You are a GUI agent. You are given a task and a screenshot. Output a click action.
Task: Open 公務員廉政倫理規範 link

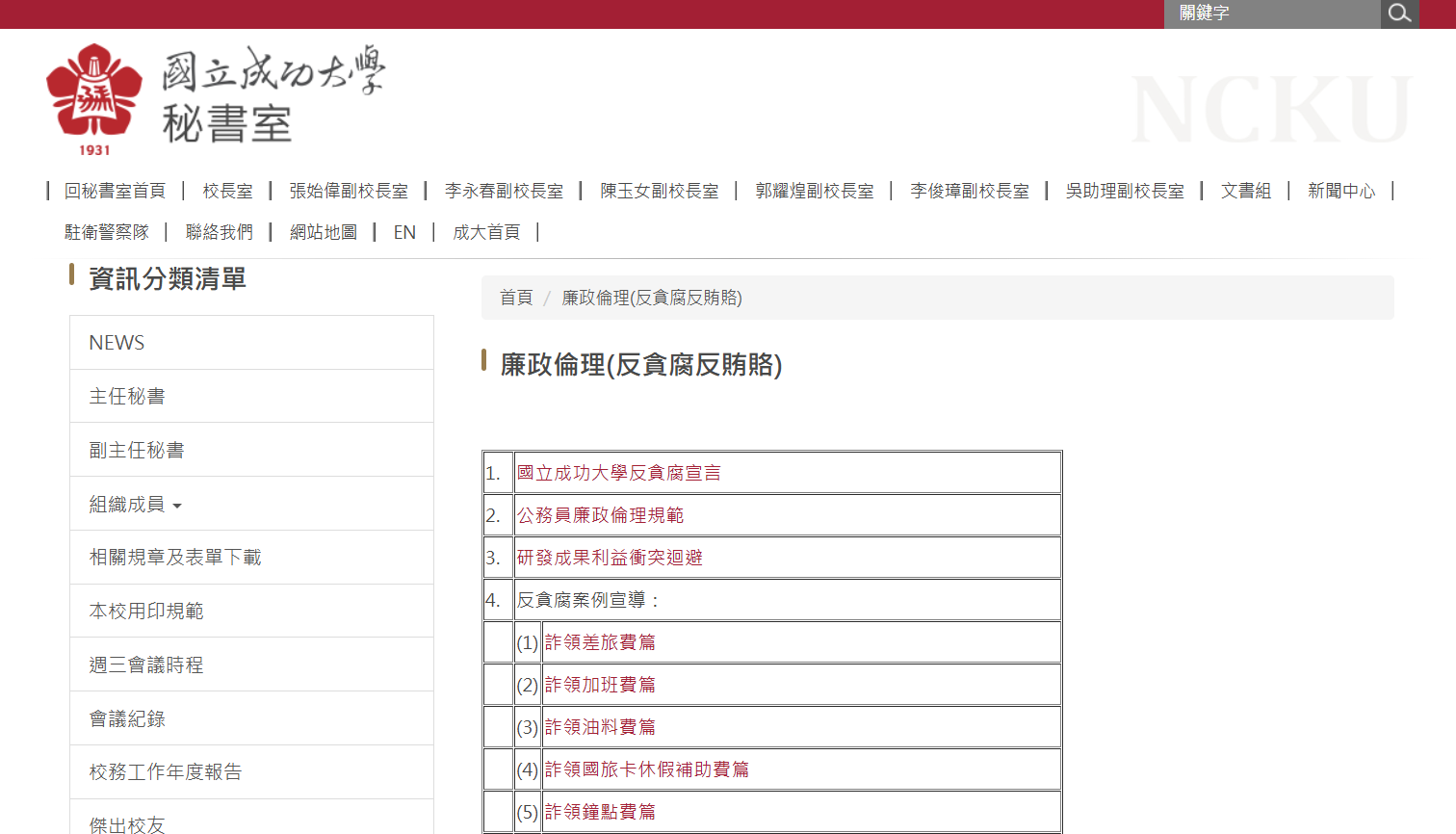(x=600, y=515)
